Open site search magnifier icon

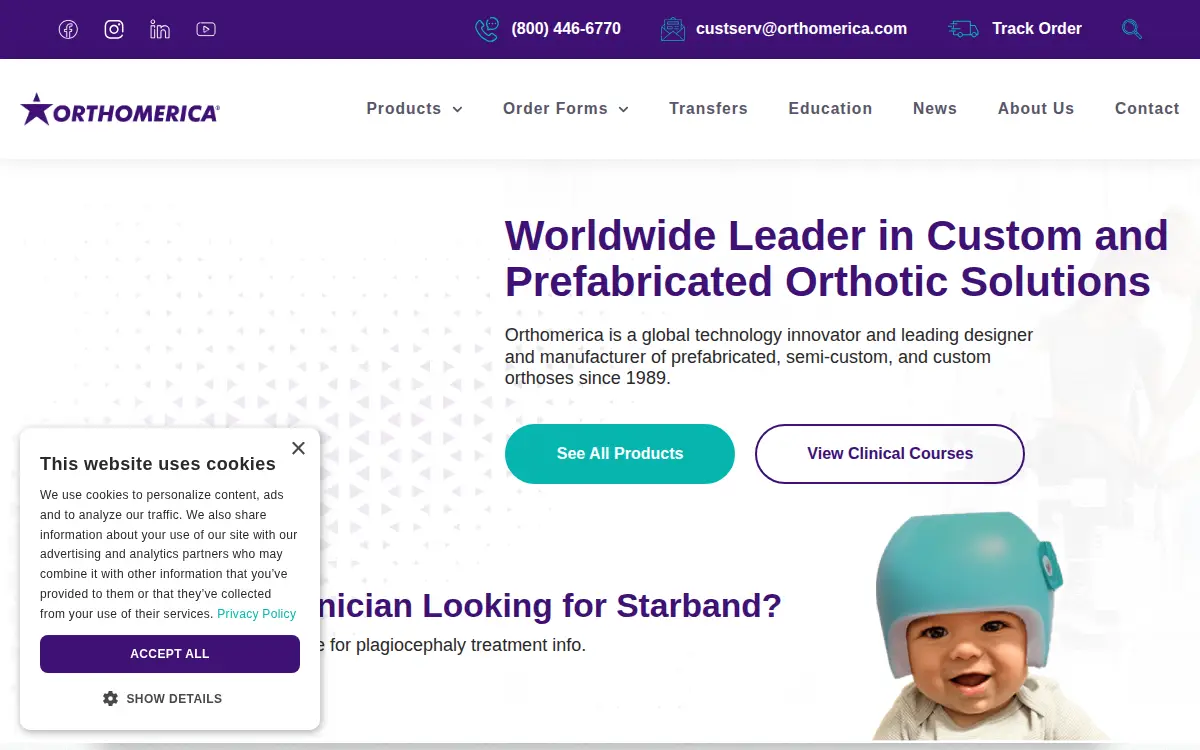1132,29
